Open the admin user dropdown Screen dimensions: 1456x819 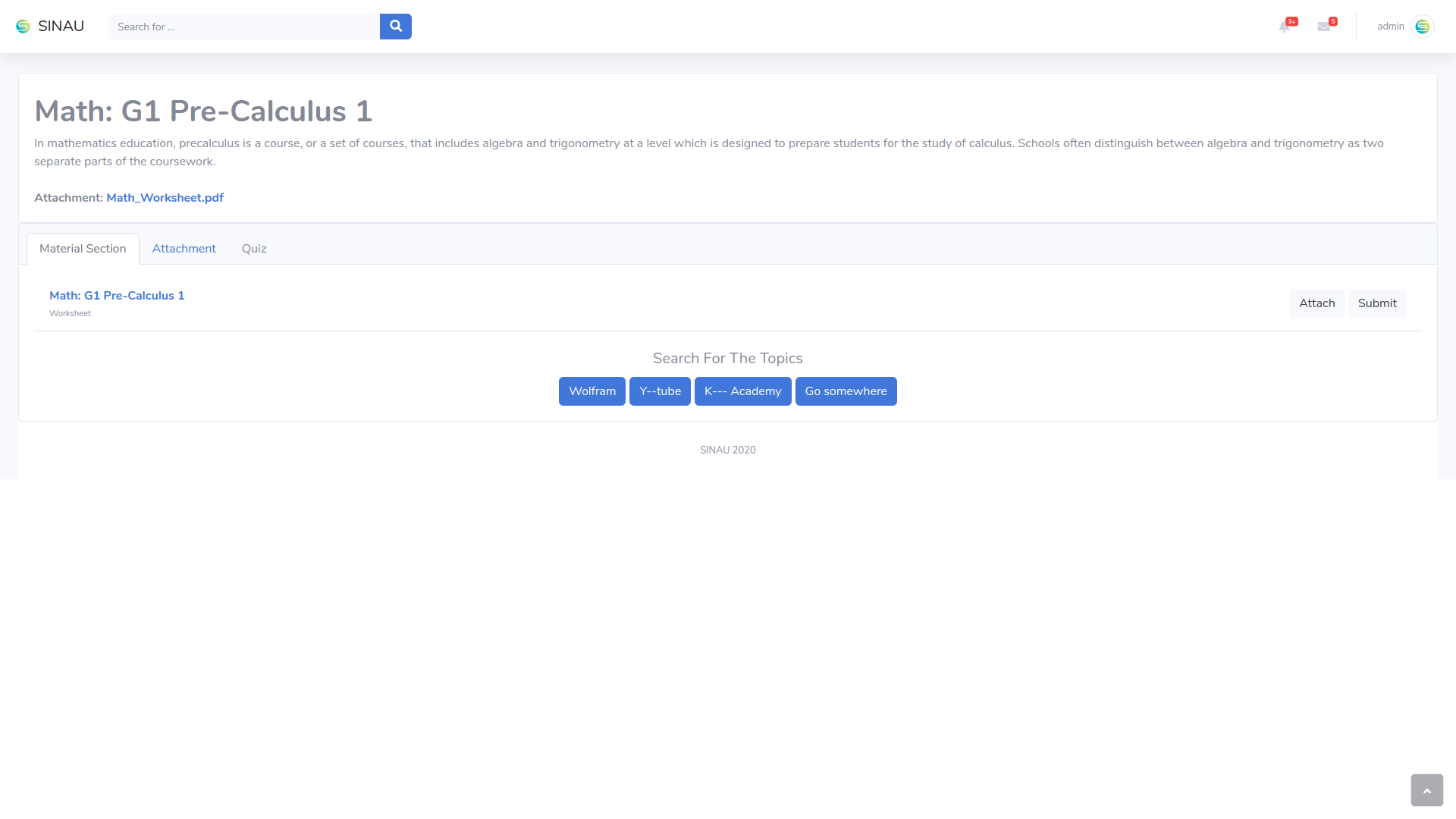pos(1391,27)
